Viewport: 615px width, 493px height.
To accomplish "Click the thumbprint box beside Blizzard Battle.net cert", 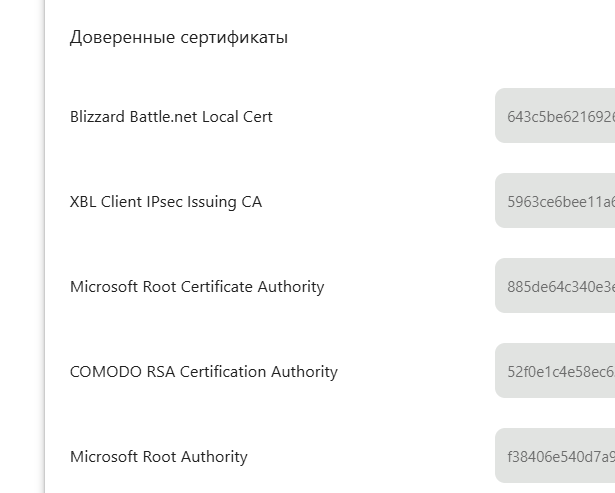I will click(555, 116).
